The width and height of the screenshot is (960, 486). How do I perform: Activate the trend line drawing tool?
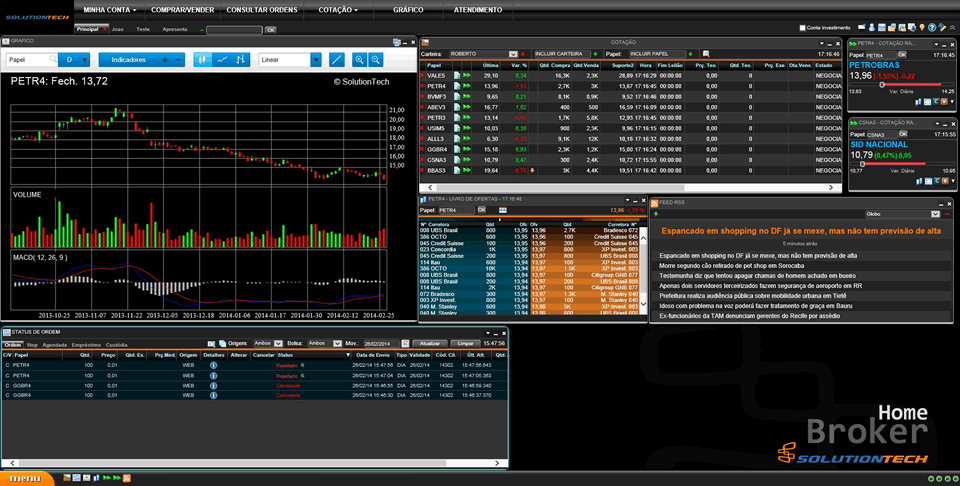[x=336, y=59]
